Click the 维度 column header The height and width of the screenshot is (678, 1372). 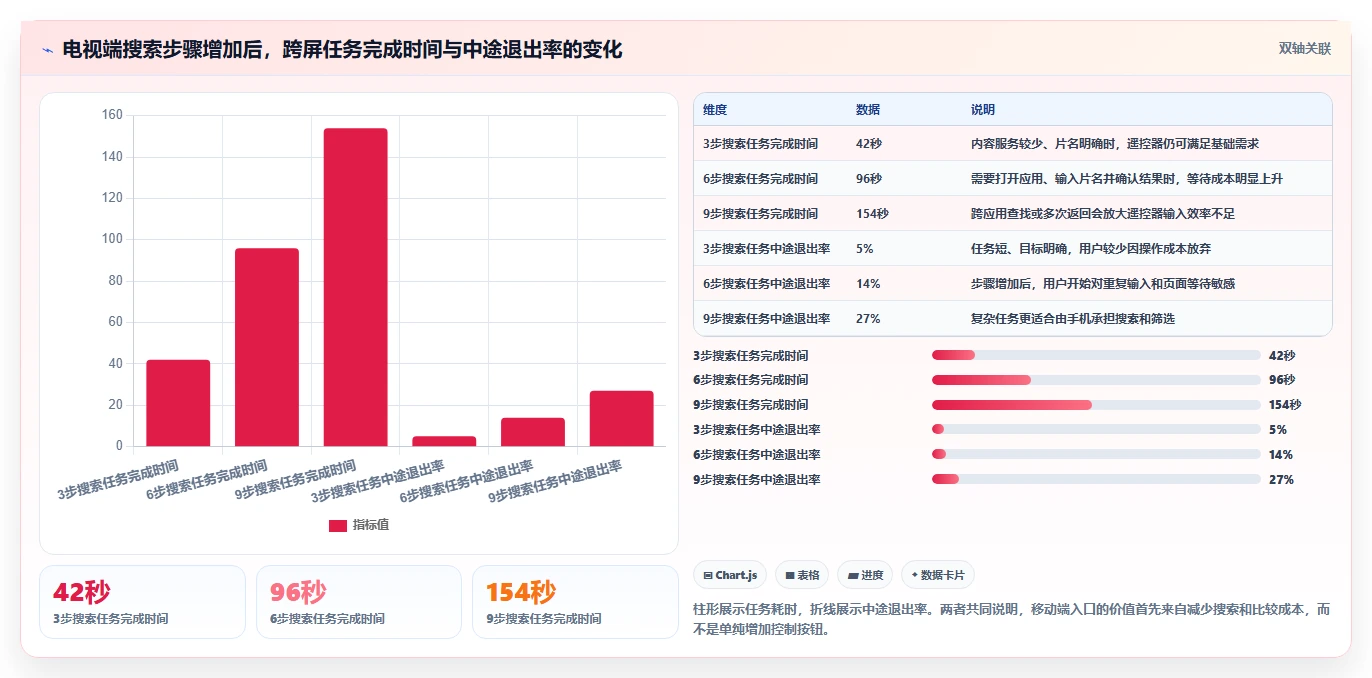(715, 110)
